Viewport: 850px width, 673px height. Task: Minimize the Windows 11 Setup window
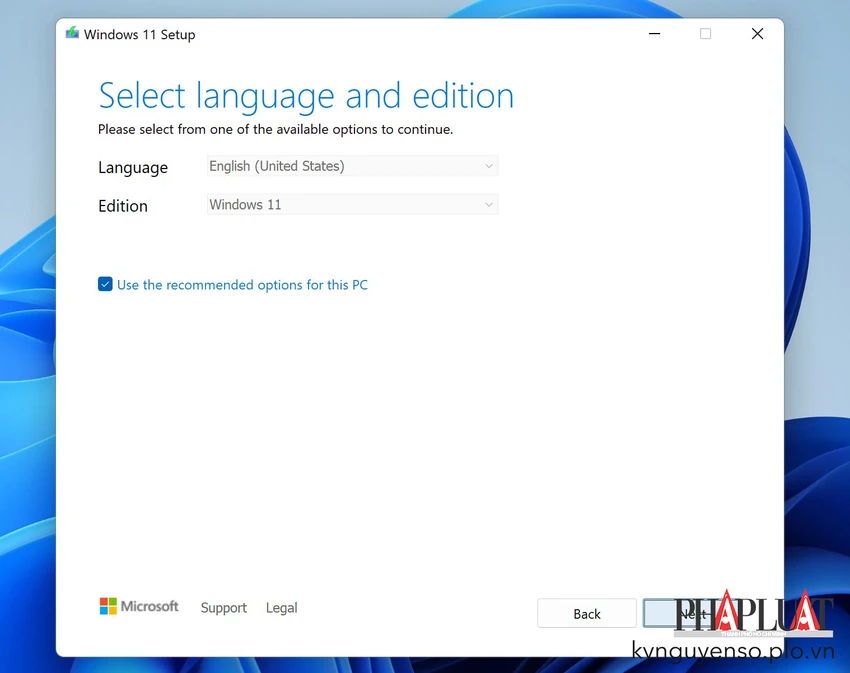coord(654,34)
